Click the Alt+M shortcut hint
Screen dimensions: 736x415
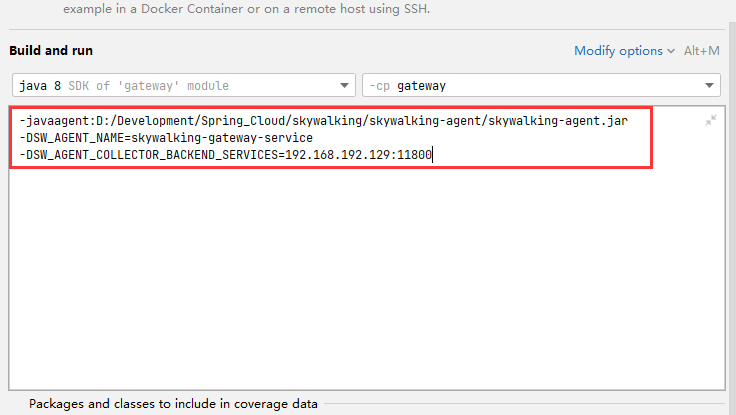coord(701,51)
